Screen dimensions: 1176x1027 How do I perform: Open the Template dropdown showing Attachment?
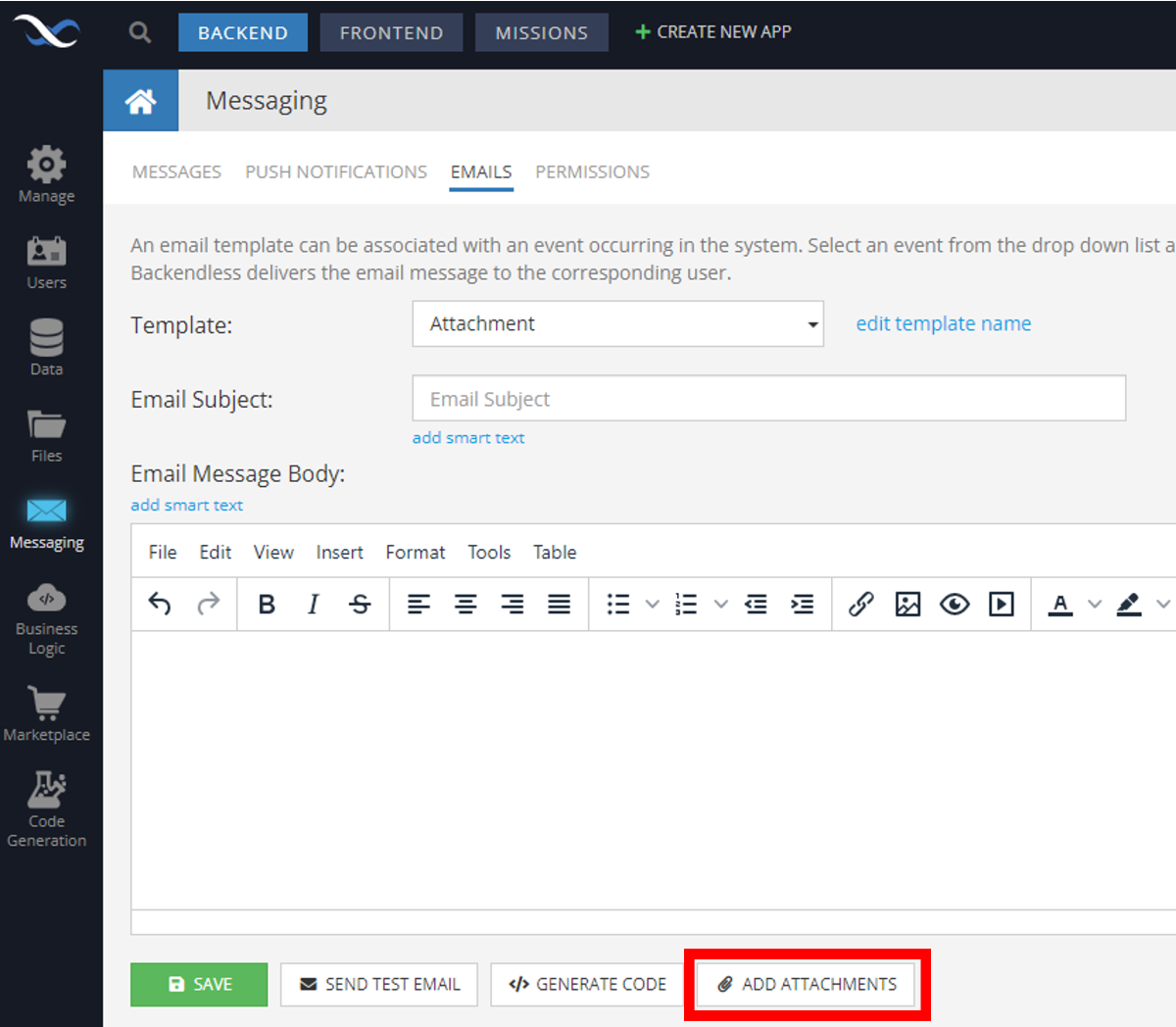pyautogui.click(x=617, y=324)
